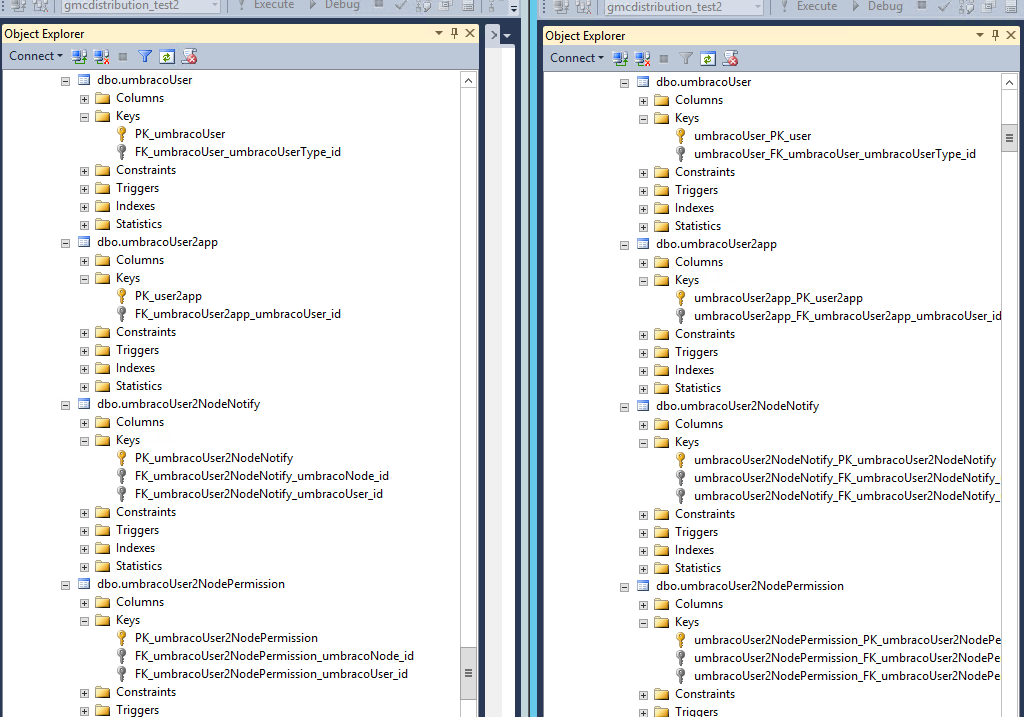The height and width of the screenshot is (717, 1024).
Task: Click Execute button in left window toolbar
Action: (x=265, y=5)
